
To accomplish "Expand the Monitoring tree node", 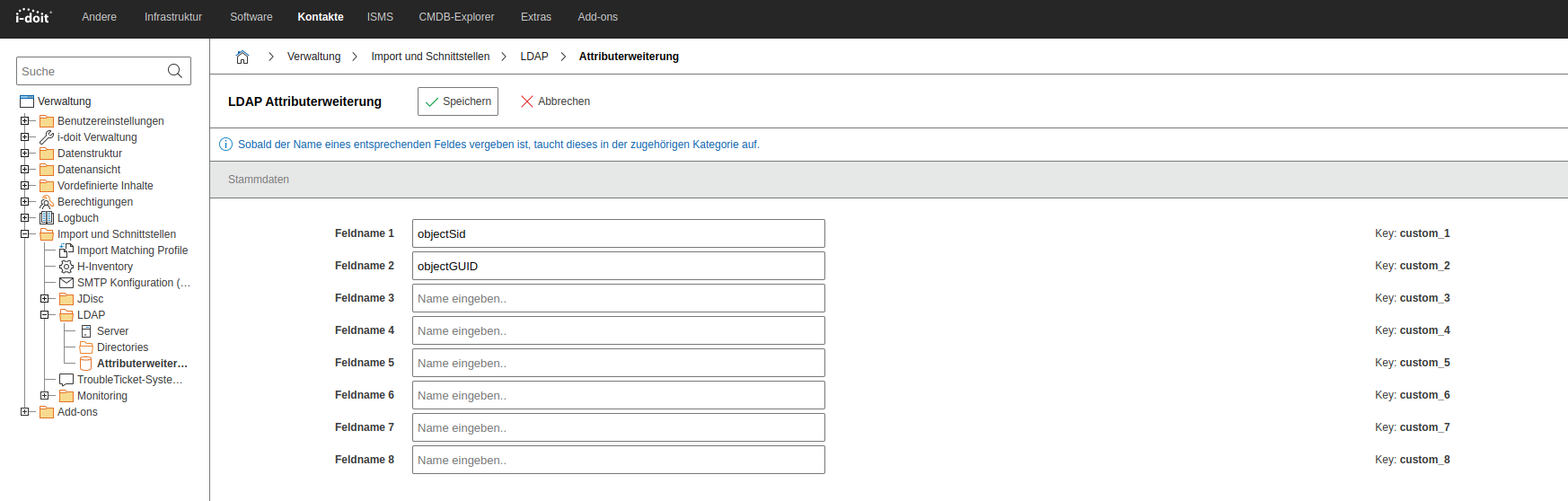I will 45,396.
